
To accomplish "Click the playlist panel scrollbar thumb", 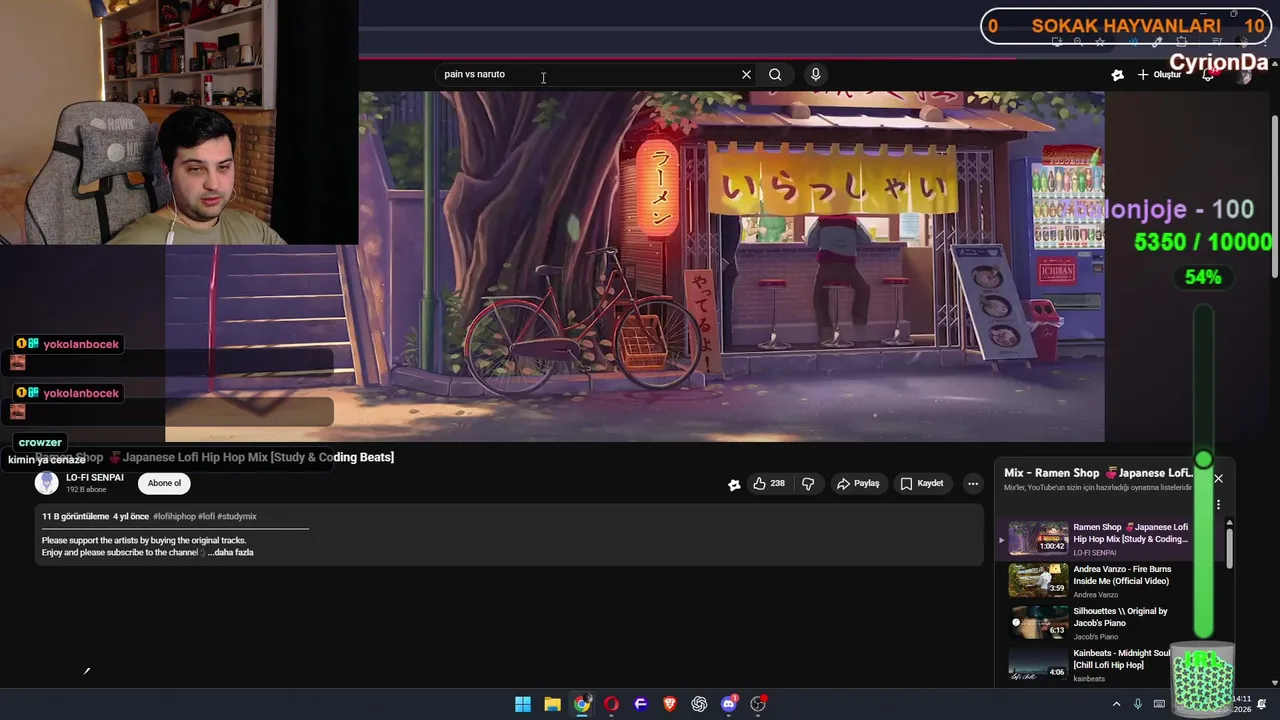I will pyautogui.click(x=1229, y=547).
